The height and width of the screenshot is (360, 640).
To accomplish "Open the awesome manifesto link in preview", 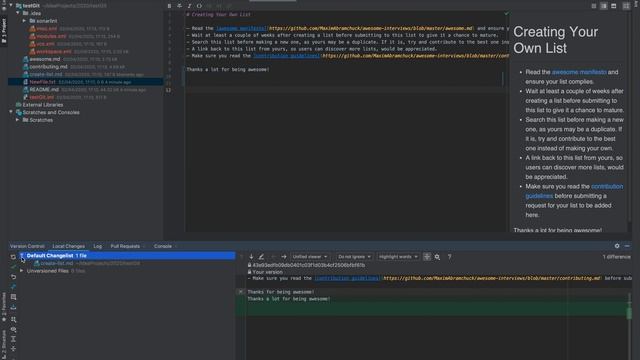I will click(x=579, y=72).
